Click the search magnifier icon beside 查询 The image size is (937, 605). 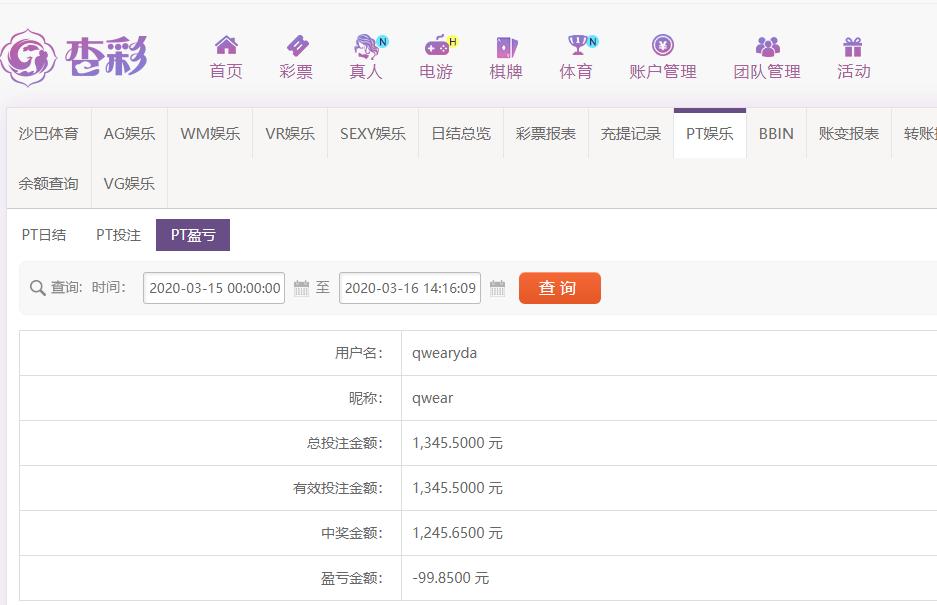[x=37, y=288]
